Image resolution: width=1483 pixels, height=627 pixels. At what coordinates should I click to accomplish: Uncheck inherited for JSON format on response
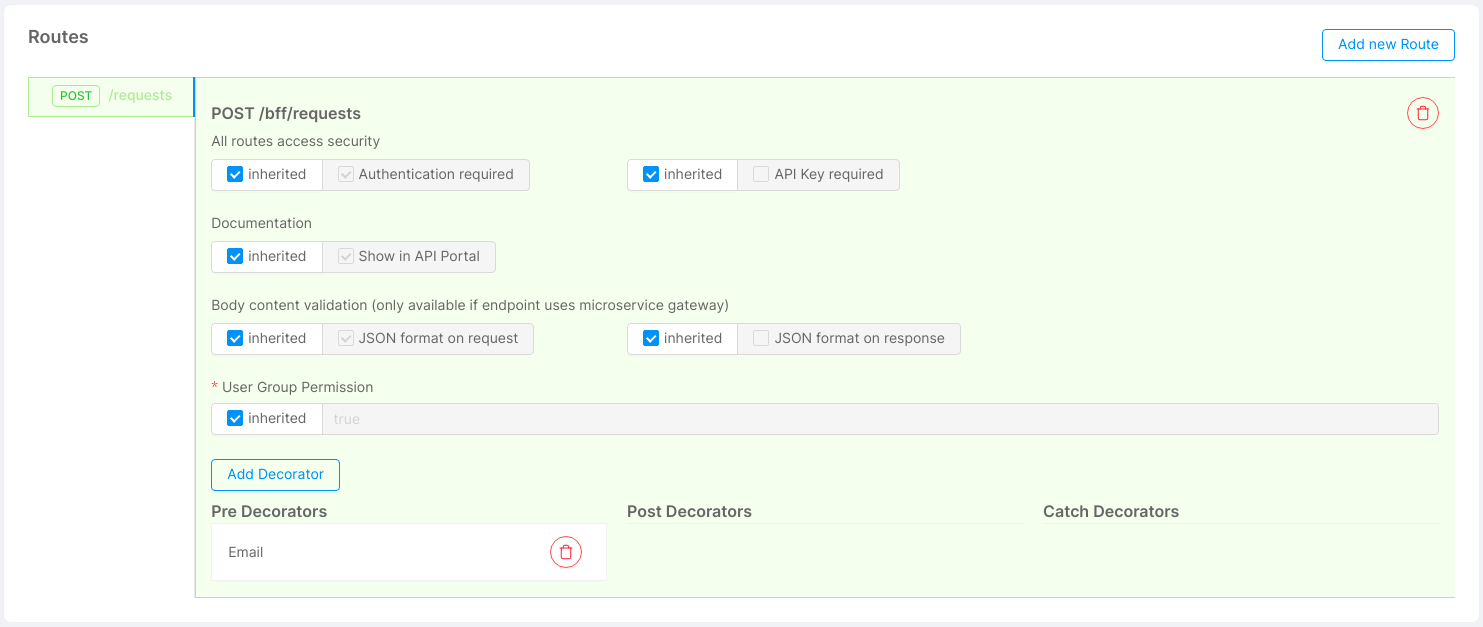tap(653, 338)
